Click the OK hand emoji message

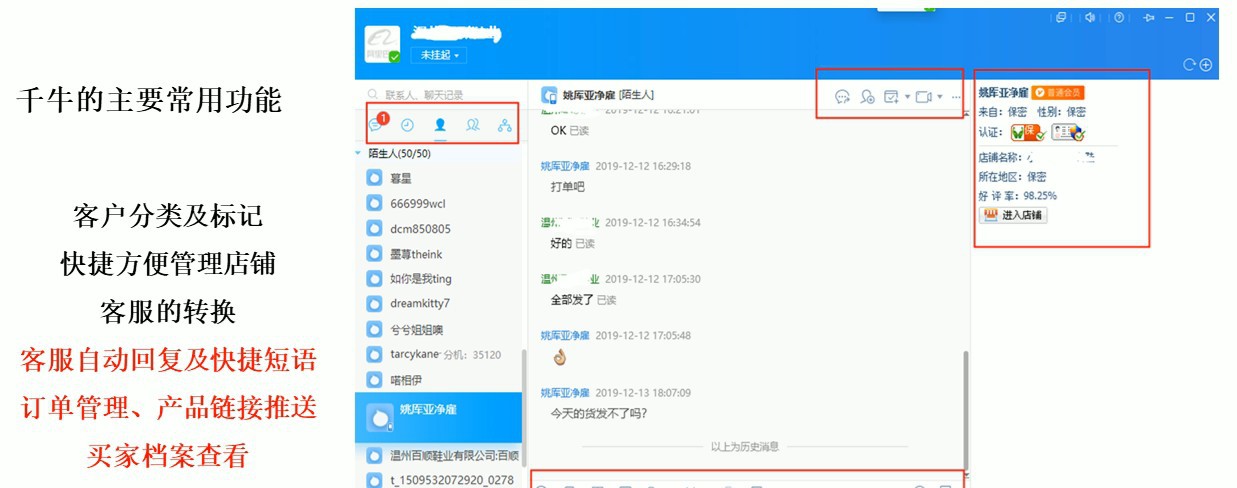(x=559, y=357)
